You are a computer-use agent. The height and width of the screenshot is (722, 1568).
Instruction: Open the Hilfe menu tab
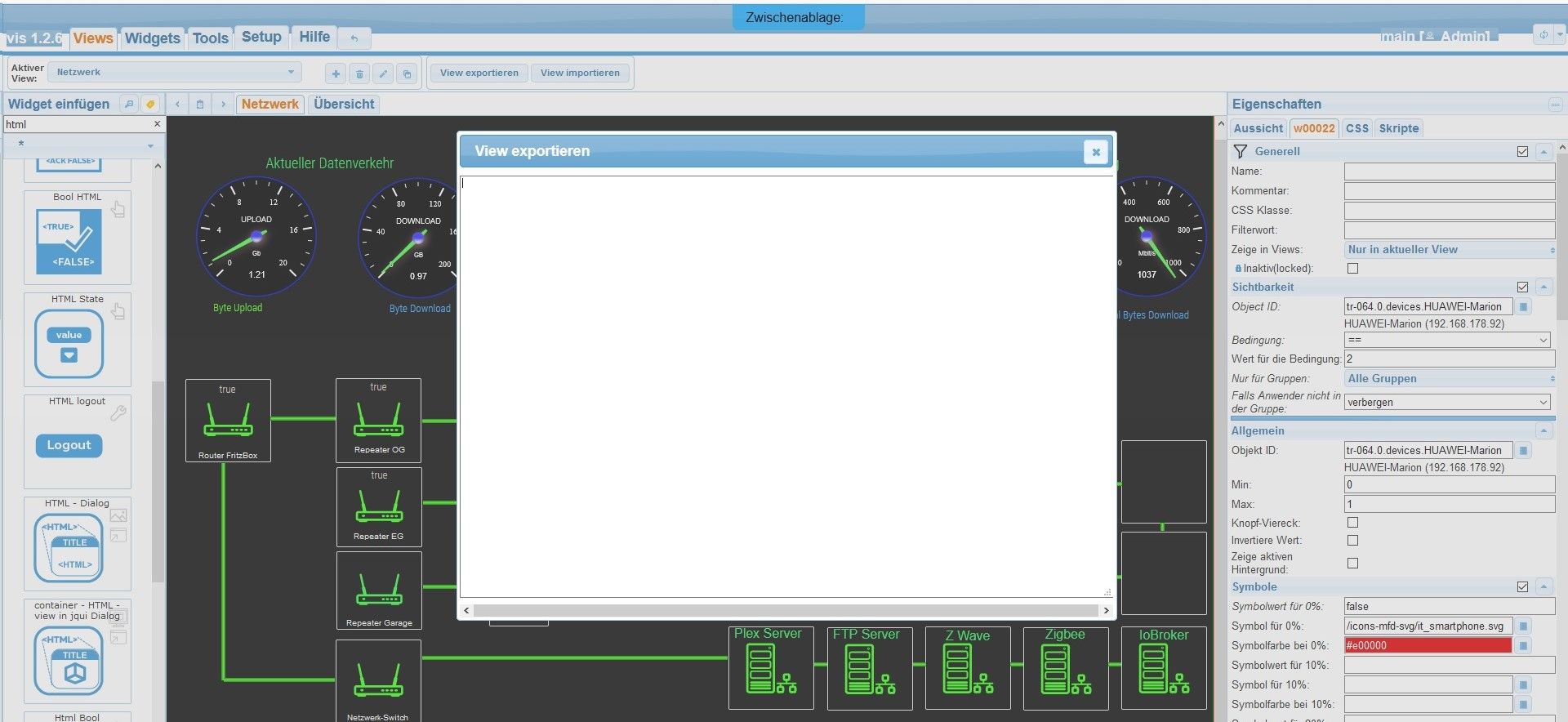pyautogui.click(x=314, y=37)
